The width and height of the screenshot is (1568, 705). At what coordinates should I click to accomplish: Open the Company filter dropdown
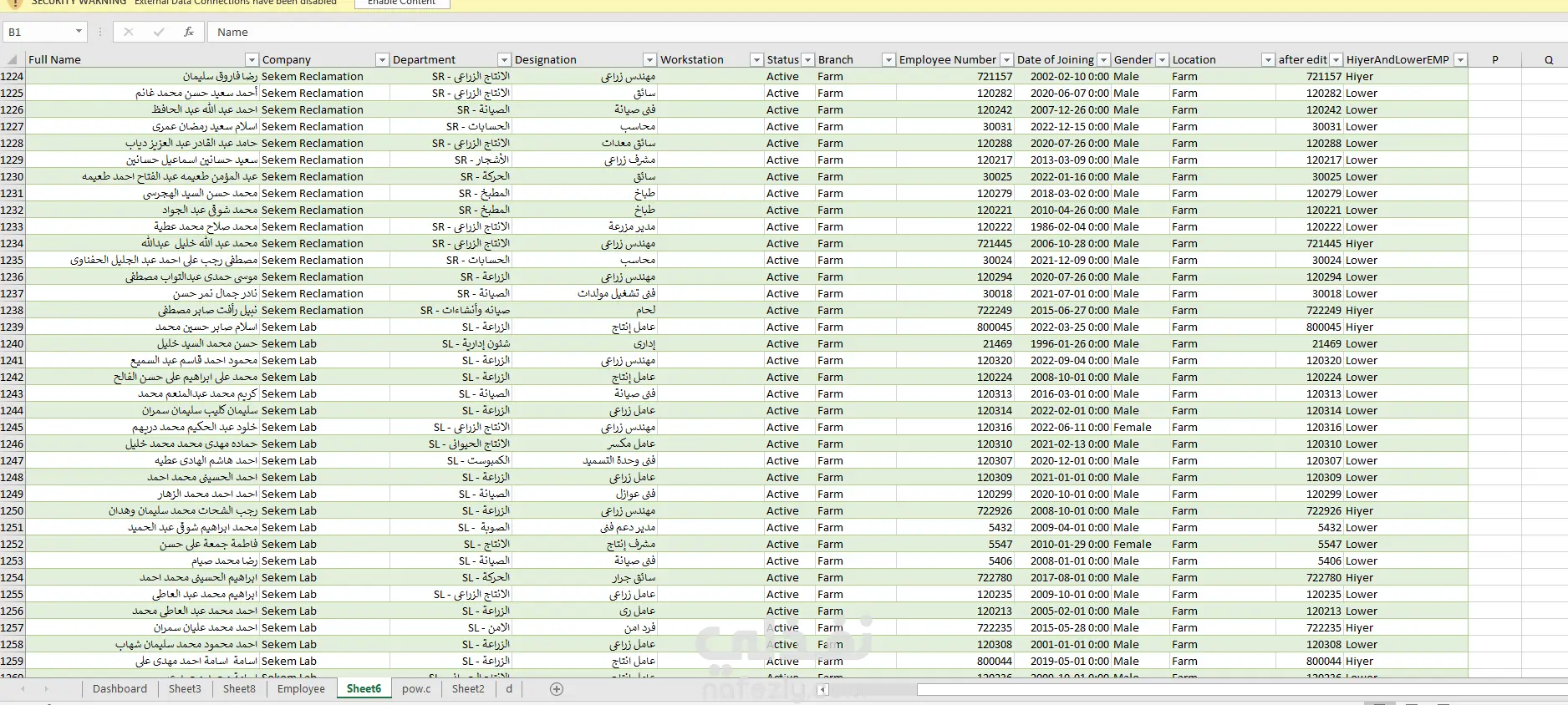pos(382,59)
